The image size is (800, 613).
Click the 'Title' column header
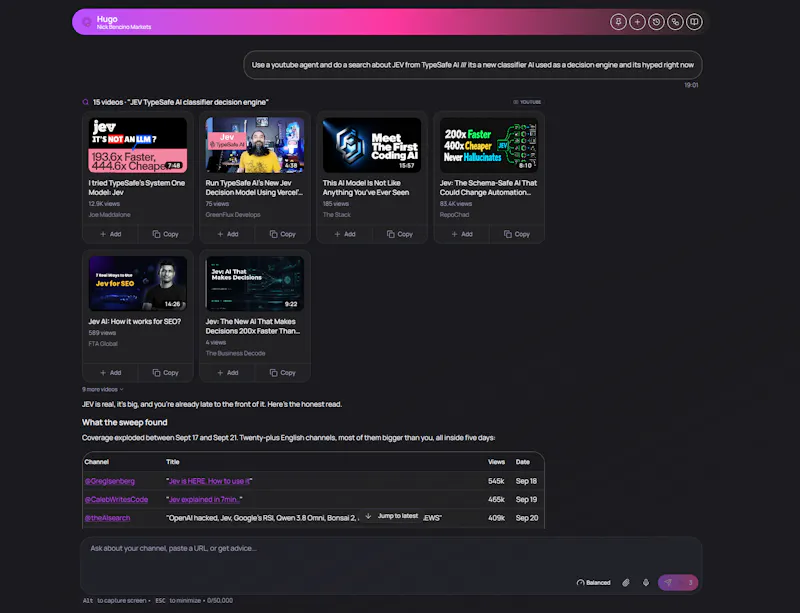coord(172,462)
